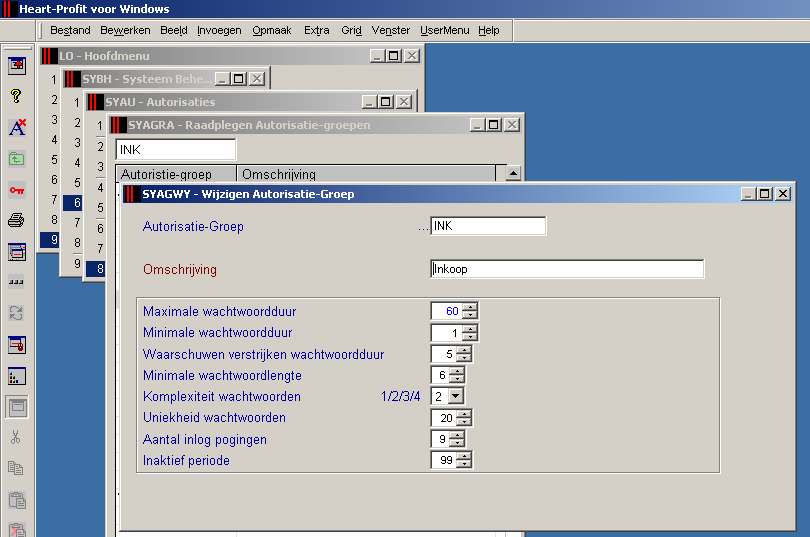Click the pressed gray window frame icon
Image resolution: width=810 pixels, height=537 pixels.
tap(17, 407)
